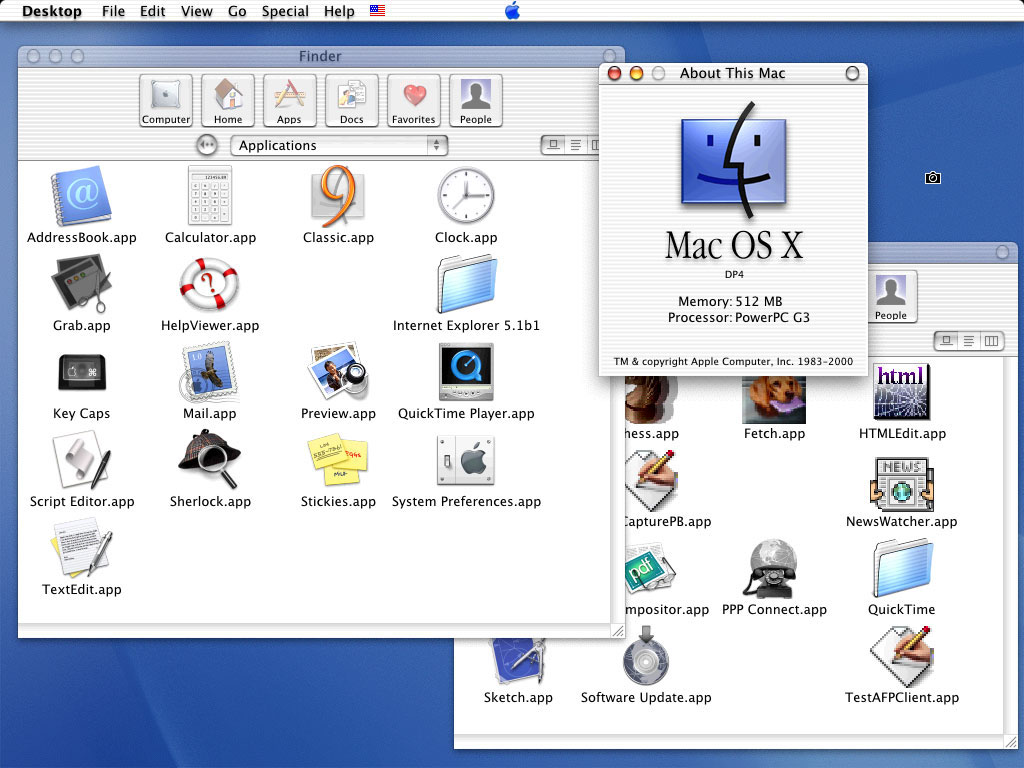The image size is (1024, 768).
Task: Select the Internet Explorer 5.1b1 folder
Action: 466,283
